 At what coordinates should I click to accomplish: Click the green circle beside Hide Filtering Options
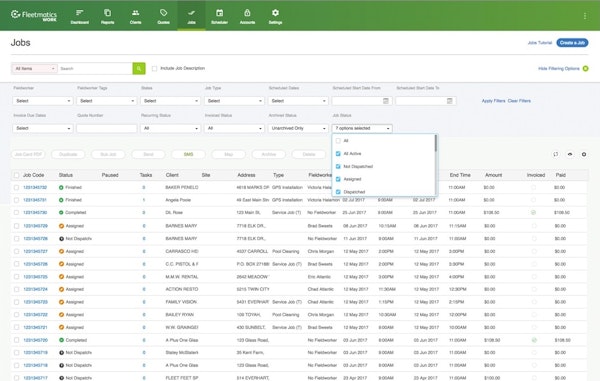585,68
